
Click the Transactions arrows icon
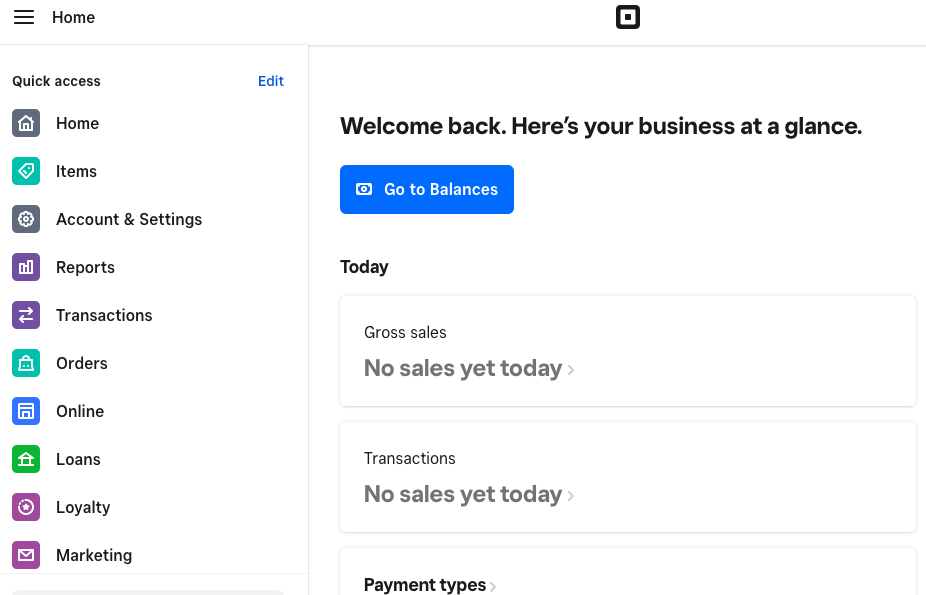tap(26, 315)
